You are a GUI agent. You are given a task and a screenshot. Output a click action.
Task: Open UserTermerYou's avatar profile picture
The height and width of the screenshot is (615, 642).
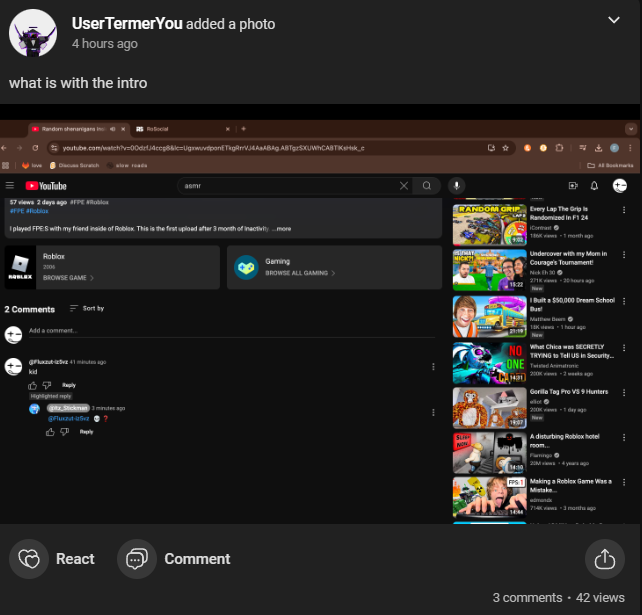pyautogui.click(x=33, y=33)
